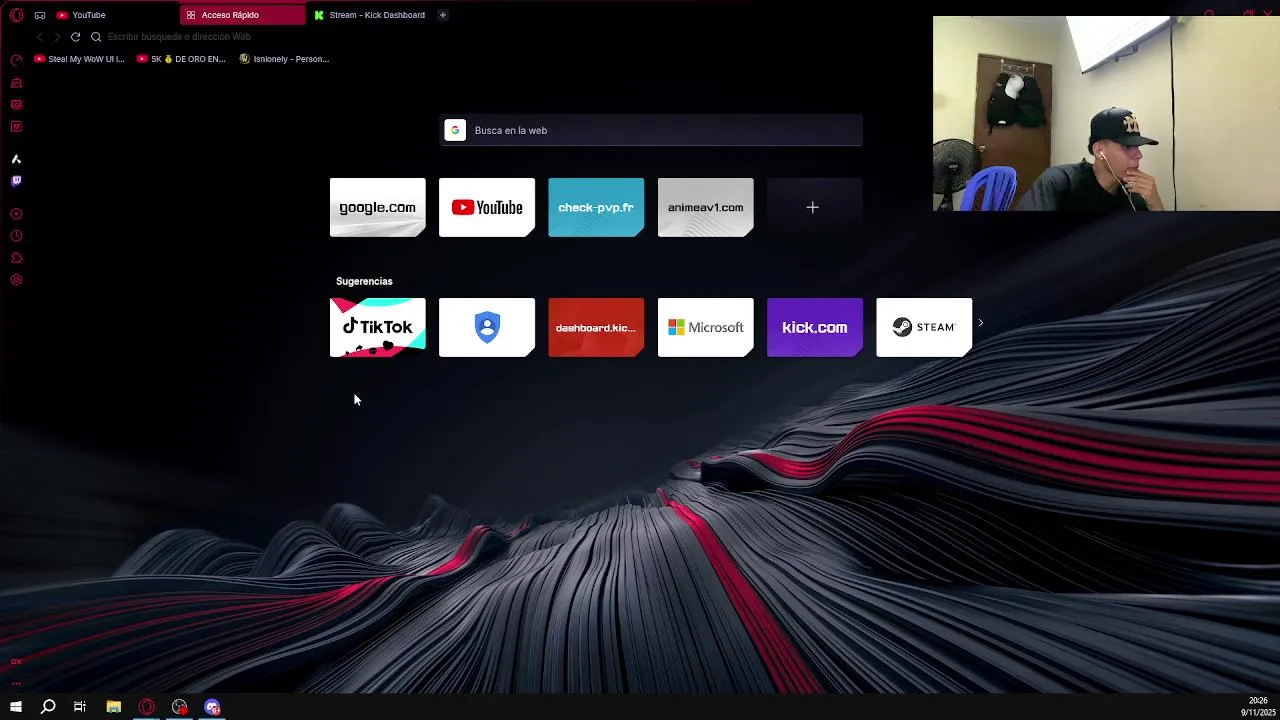Open the GX Mods sidebar icon
This screenshot has width=1280, height=720.
(x=16, y=105)
